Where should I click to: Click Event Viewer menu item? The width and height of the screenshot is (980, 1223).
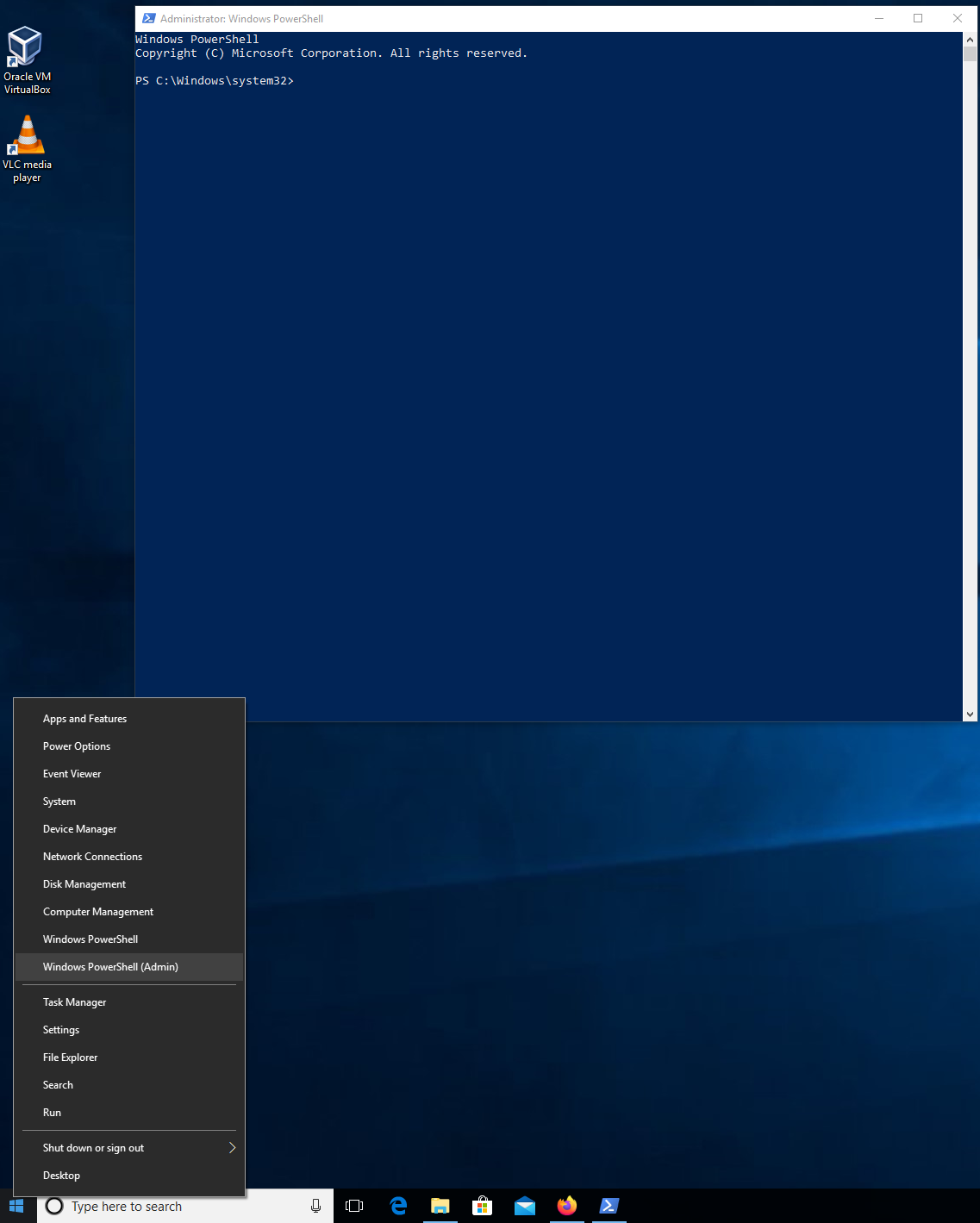[72, 774]
